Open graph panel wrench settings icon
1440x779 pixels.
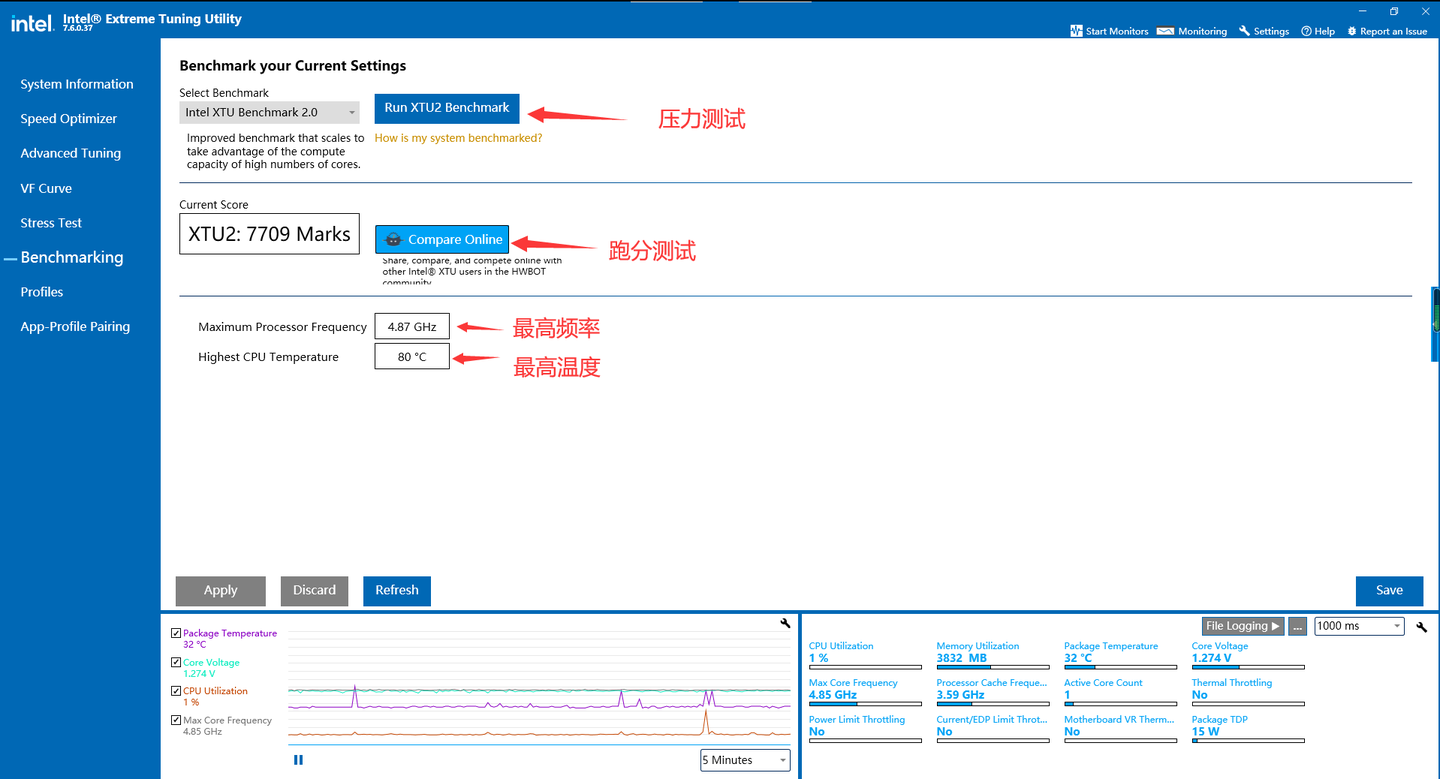[x=785, y=624]
